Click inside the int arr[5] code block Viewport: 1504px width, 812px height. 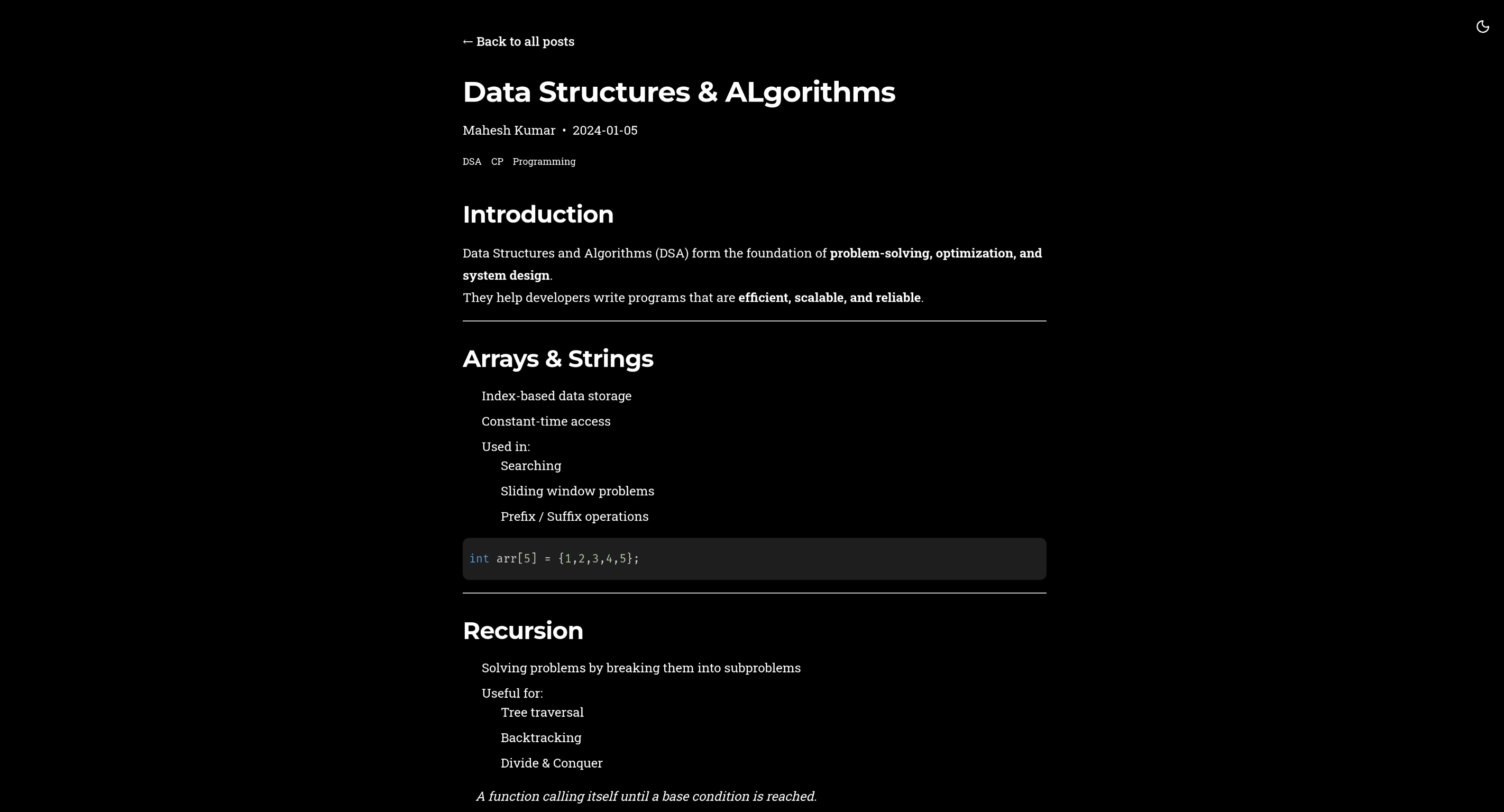click(753, 559)
